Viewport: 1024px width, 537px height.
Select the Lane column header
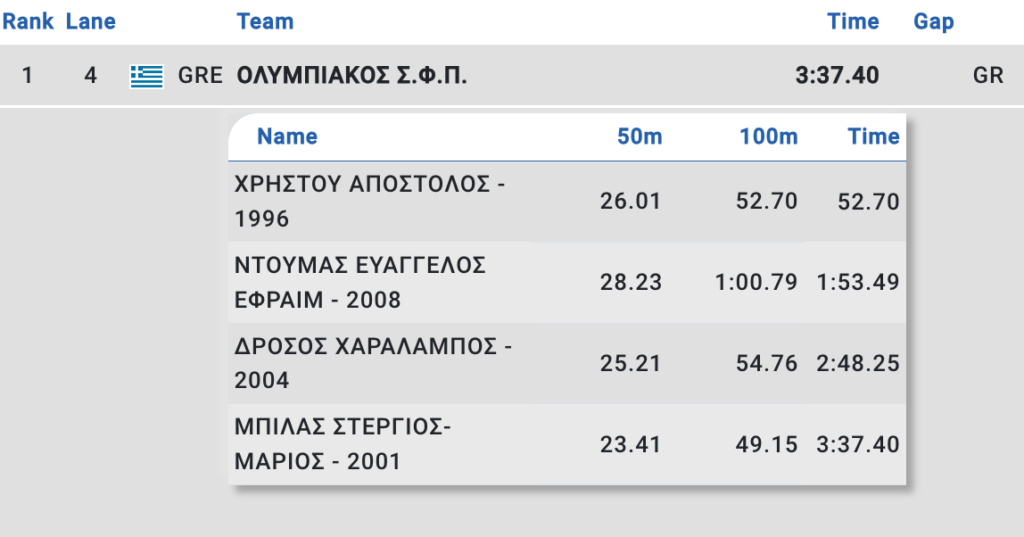point(90,22)
